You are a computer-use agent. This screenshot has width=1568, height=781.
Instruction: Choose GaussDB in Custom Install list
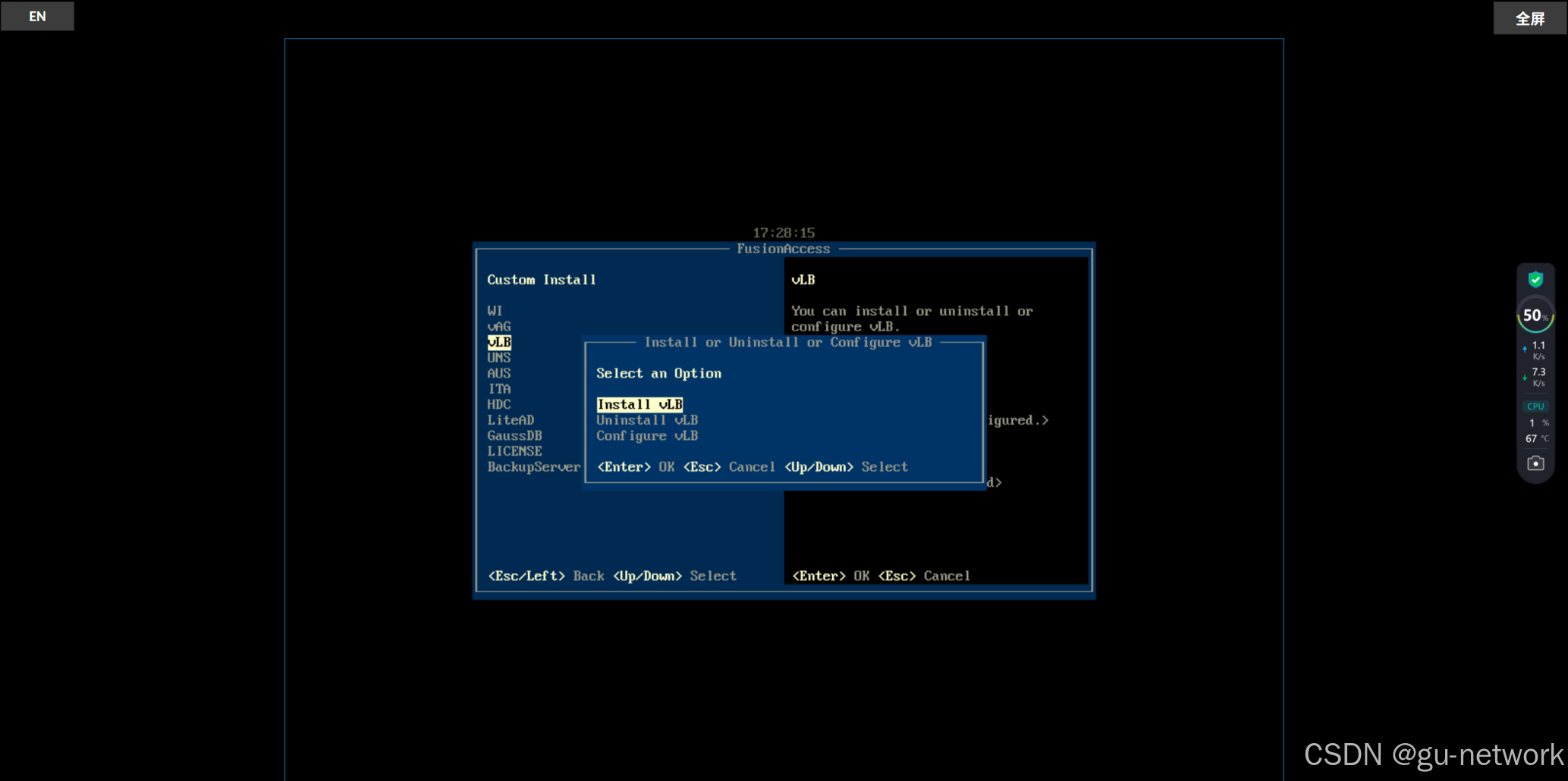(514, 436)
